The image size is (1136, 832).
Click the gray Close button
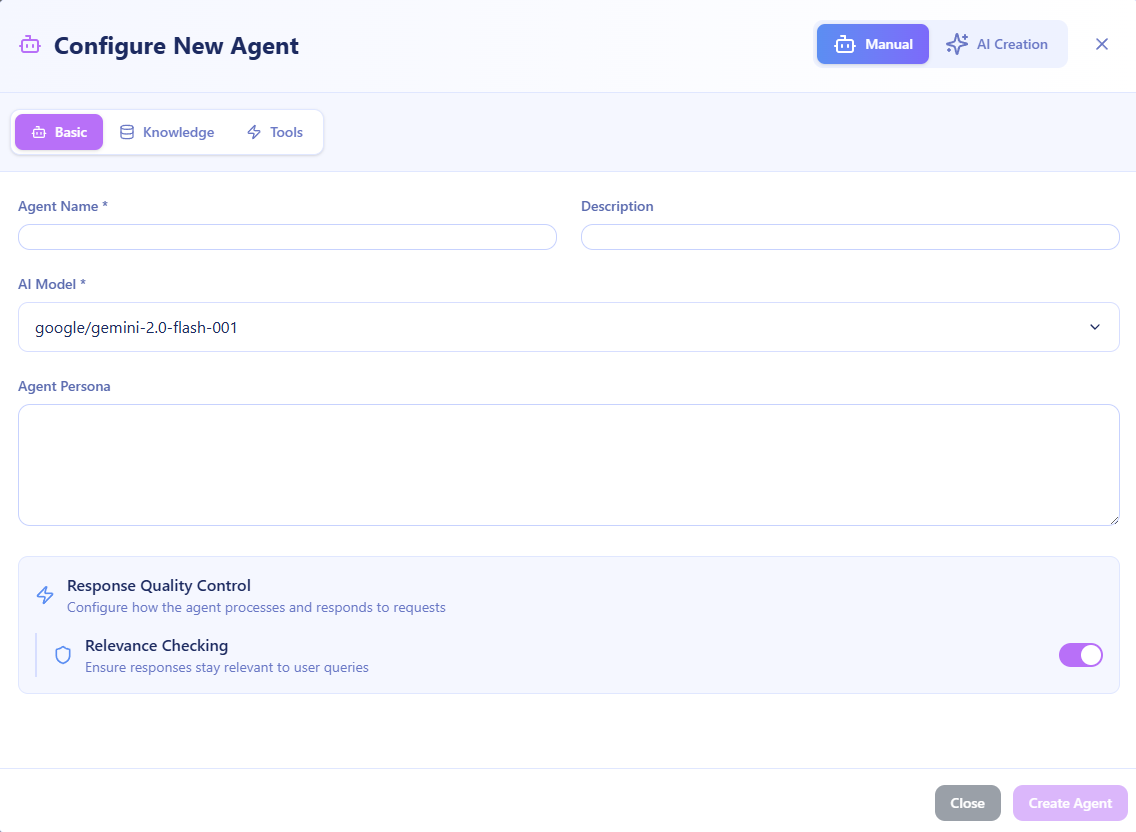point(967,803)
